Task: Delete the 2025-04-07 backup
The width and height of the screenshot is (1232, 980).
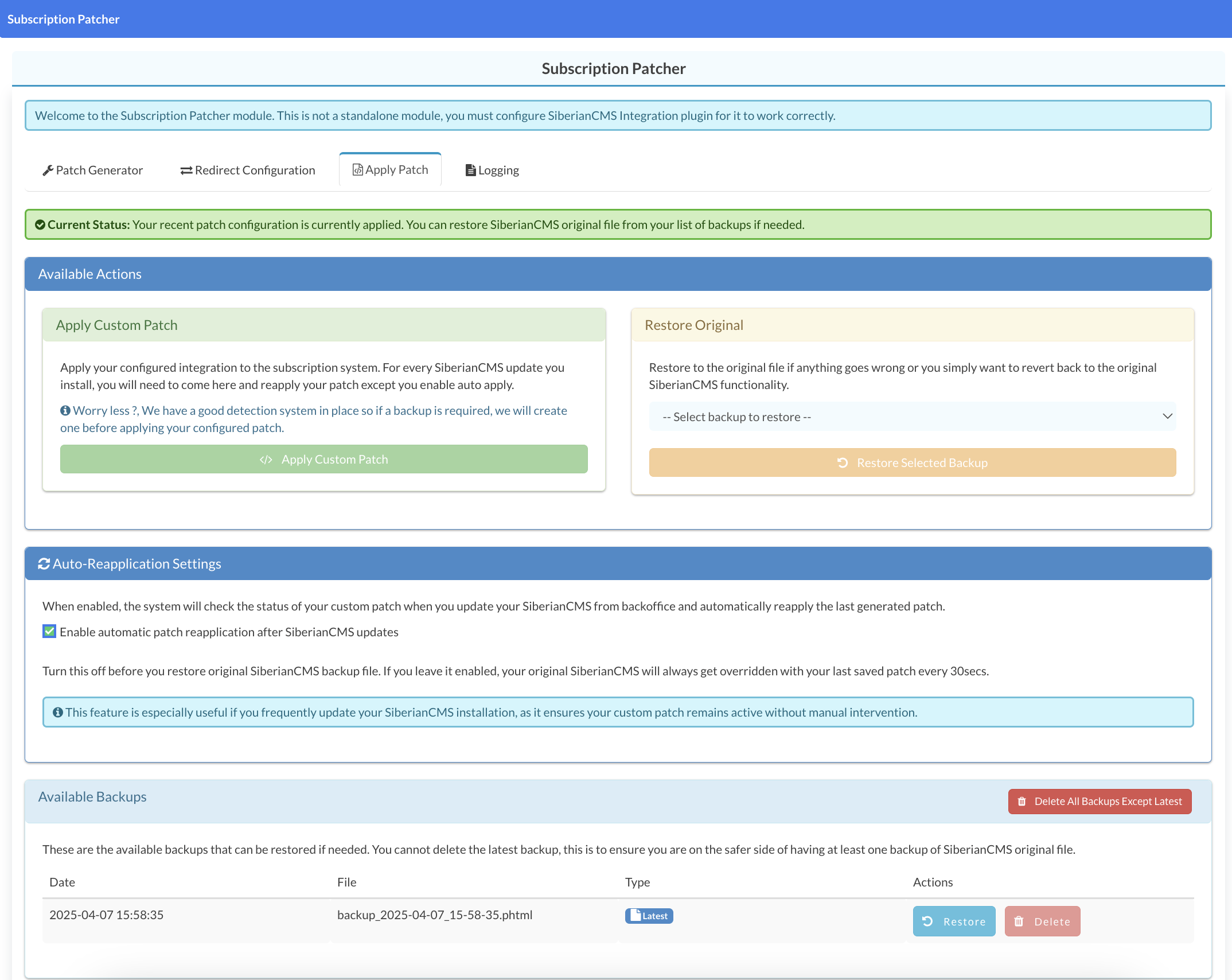Action: (1042, 921)
